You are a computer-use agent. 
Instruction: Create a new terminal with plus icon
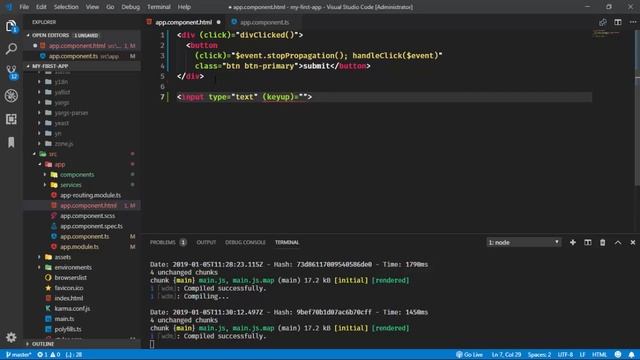[x=573, y=242]
